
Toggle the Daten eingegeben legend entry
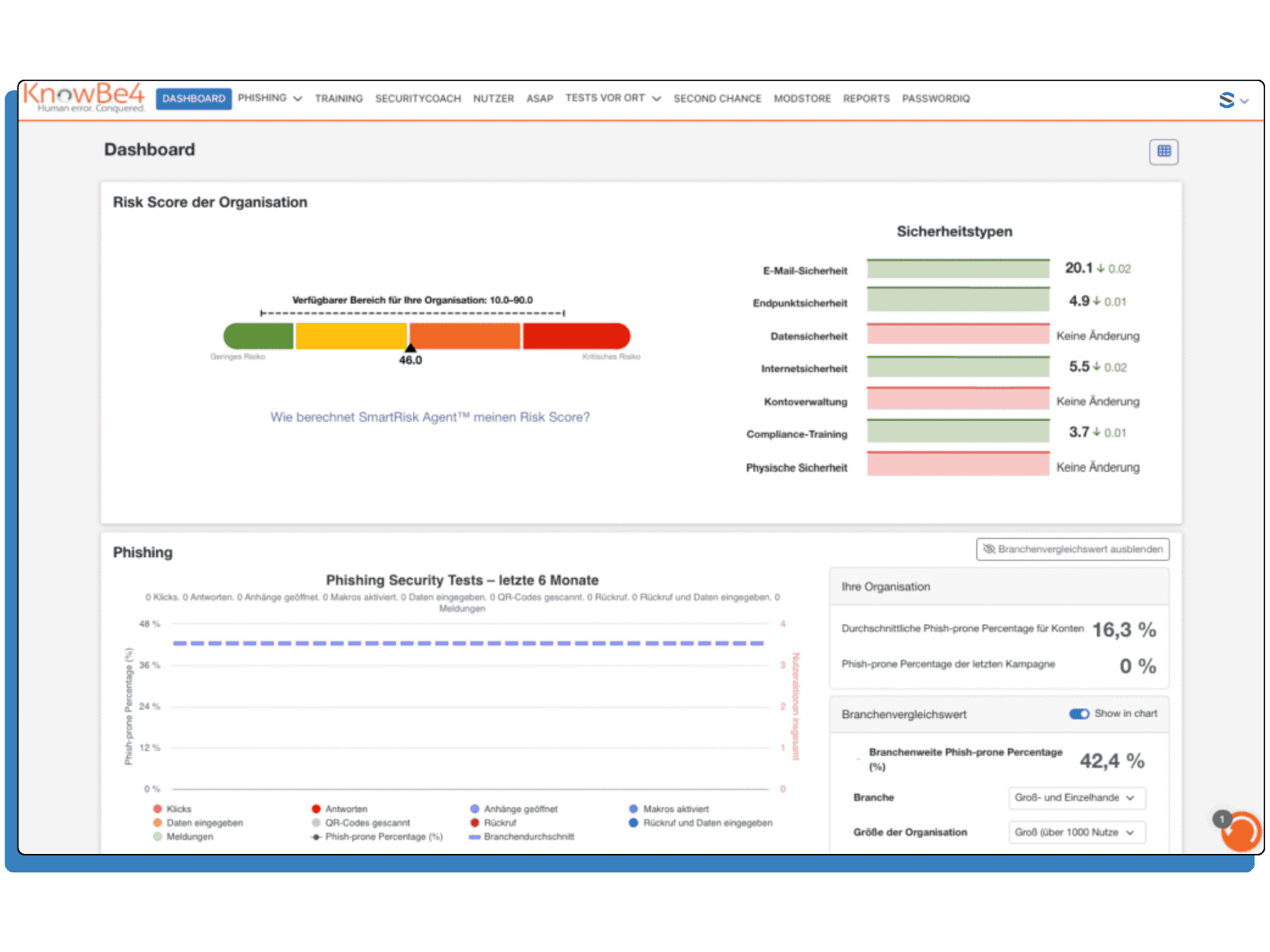(x=198, y=823)
